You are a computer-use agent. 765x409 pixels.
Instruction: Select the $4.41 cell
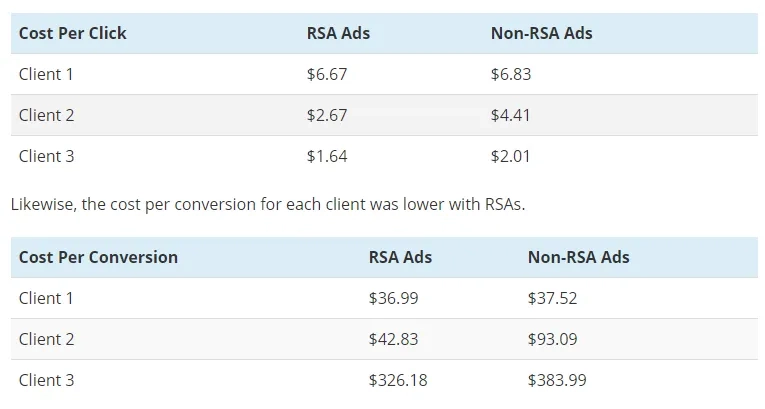(x=510, y=115)
